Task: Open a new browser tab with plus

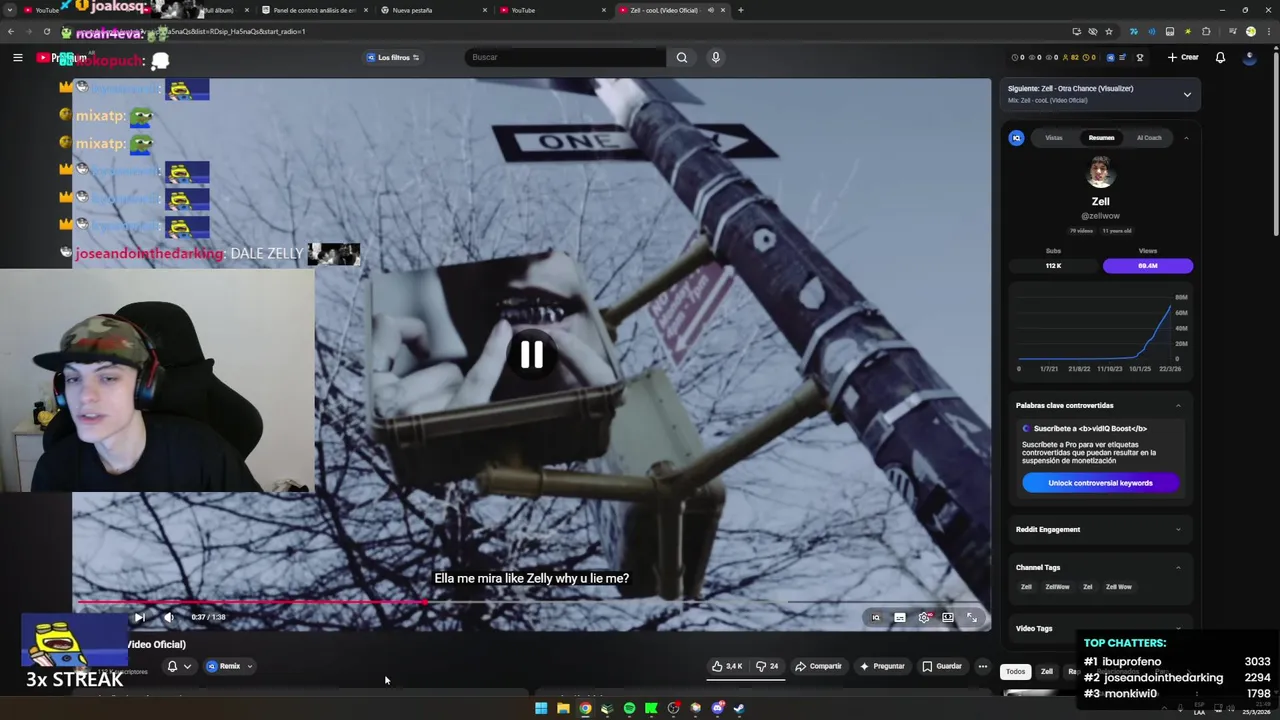Action: click(x=740, y=10)
